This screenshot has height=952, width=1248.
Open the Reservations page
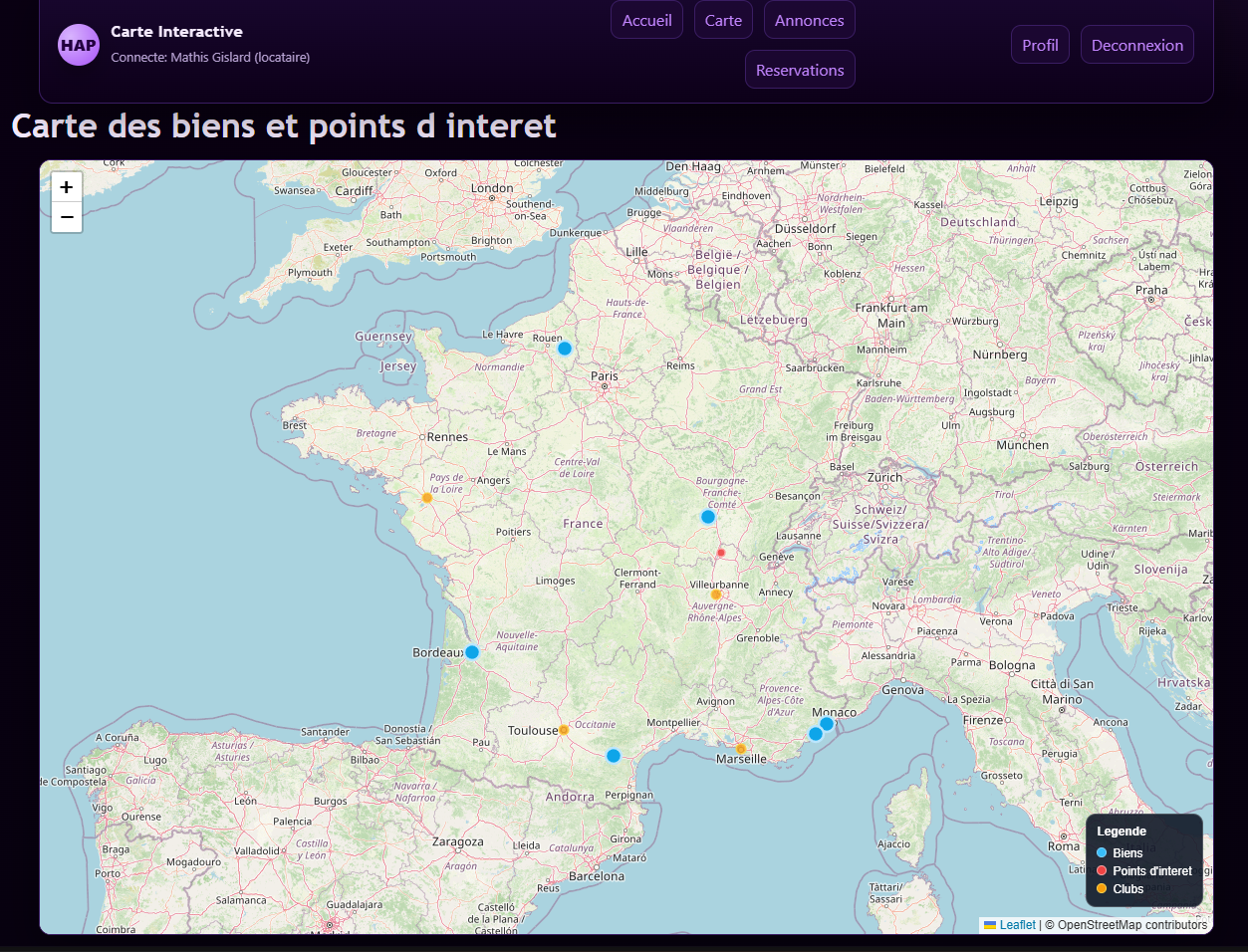click(800, 70)
